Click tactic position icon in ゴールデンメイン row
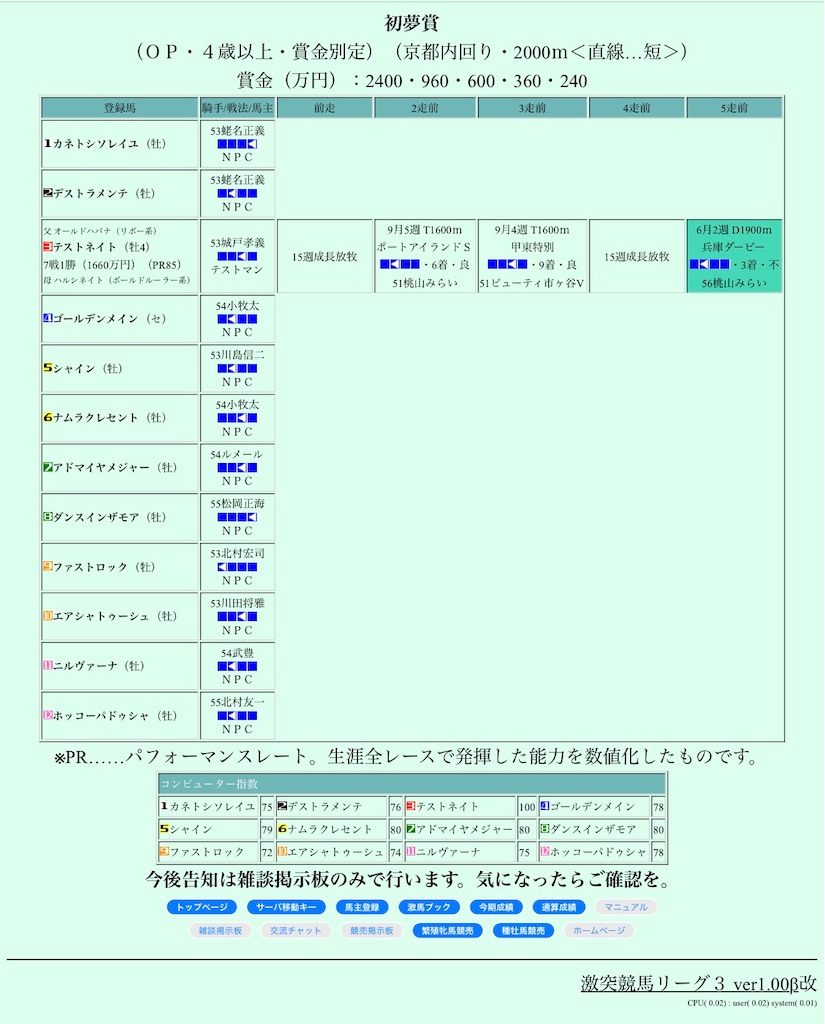The width and height of the screenshot is (825, 1024). [237, 319]
